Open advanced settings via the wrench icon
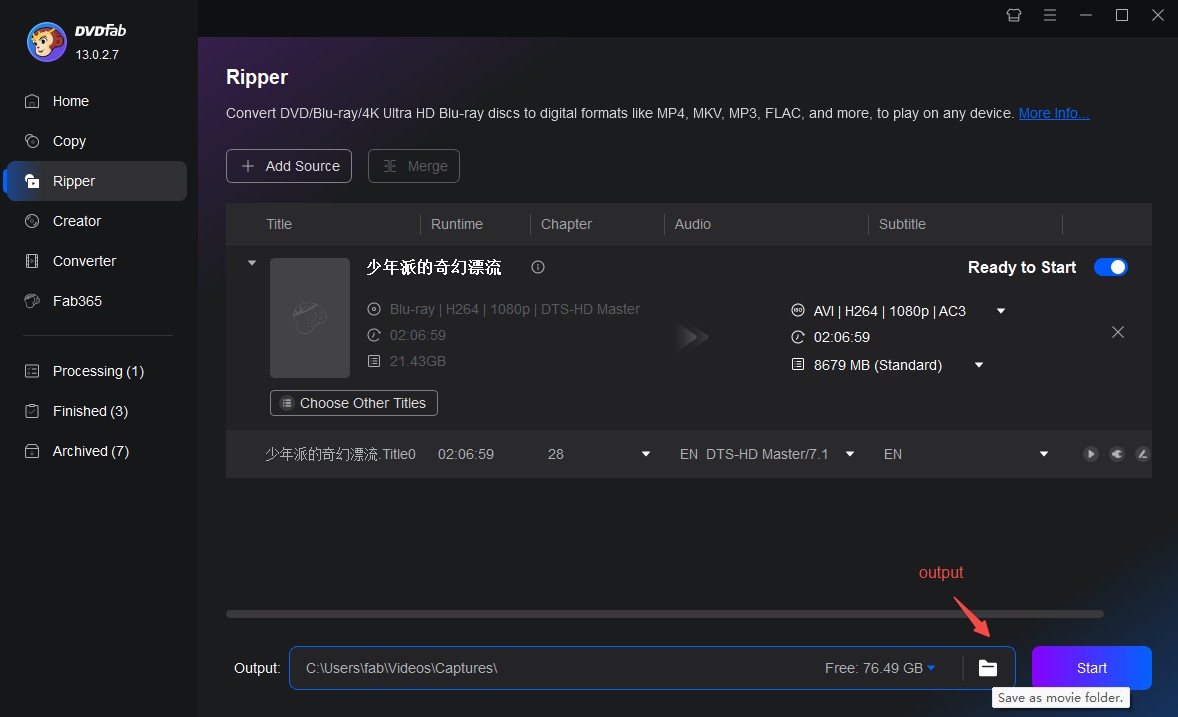 click(1117, 453)
